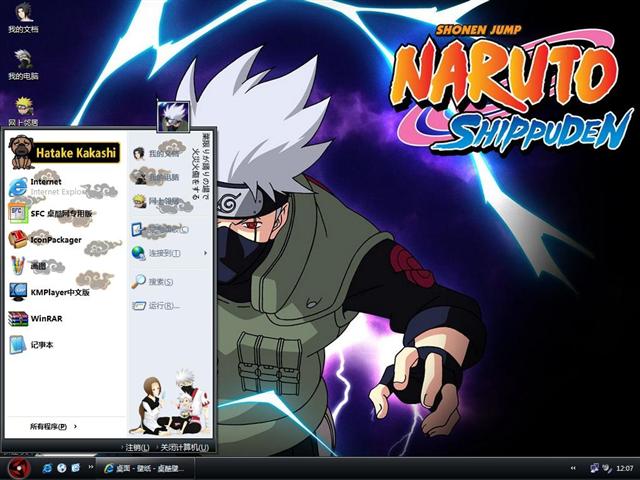
Task: Click the 注销(L) log off button
Action: click(x=136, y=447)
